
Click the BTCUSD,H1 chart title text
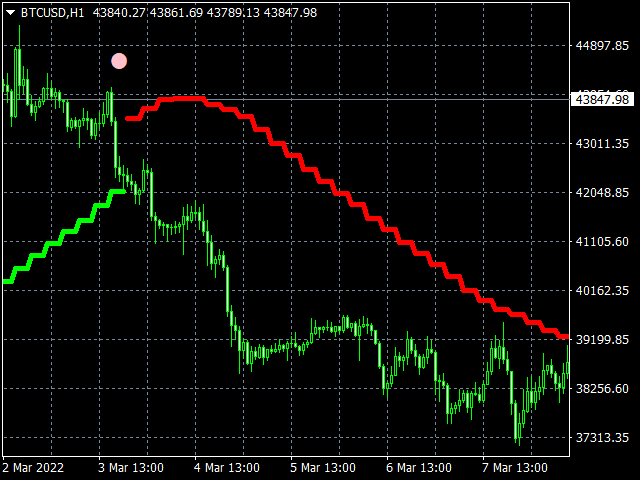[52, 13]
